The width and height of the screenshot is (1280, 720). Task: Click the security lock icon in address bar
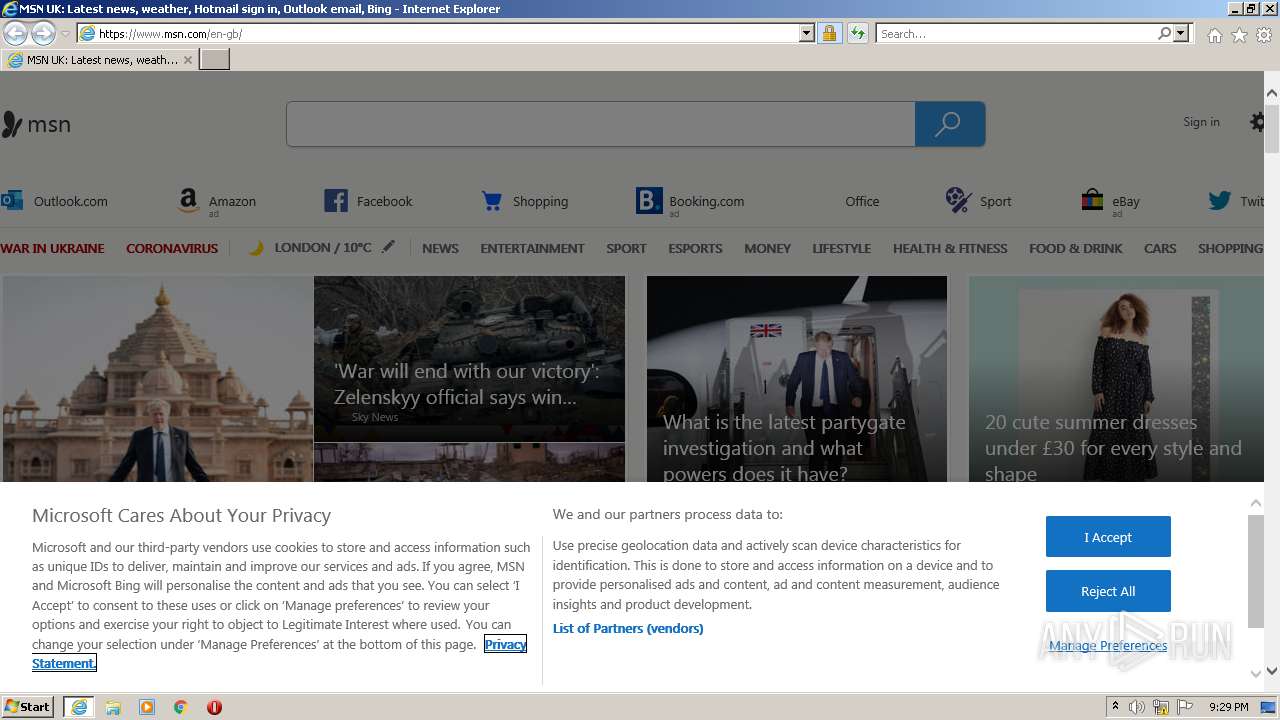point(829,34)
